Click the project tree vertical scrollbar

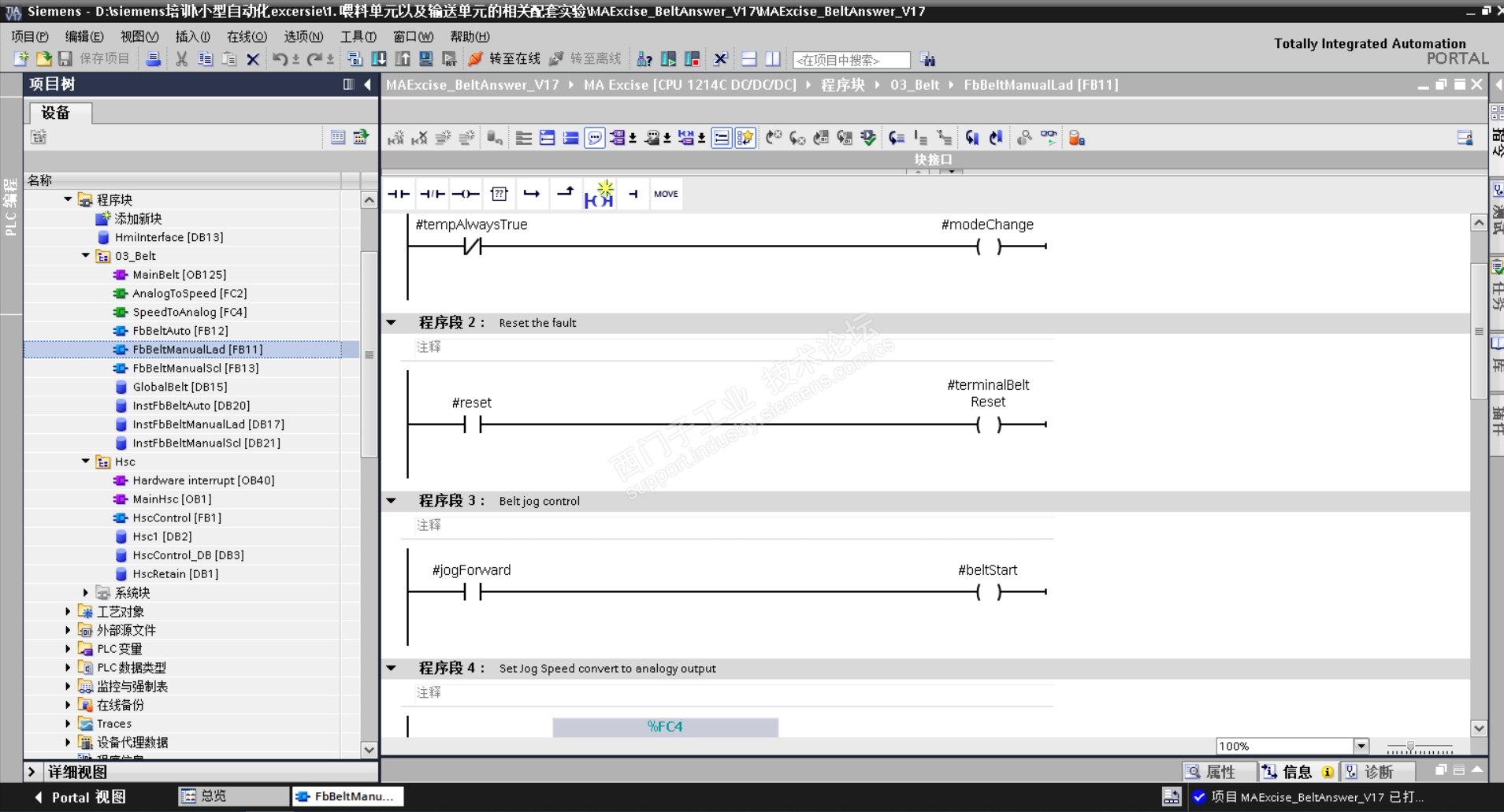click(x=369, y=354)
